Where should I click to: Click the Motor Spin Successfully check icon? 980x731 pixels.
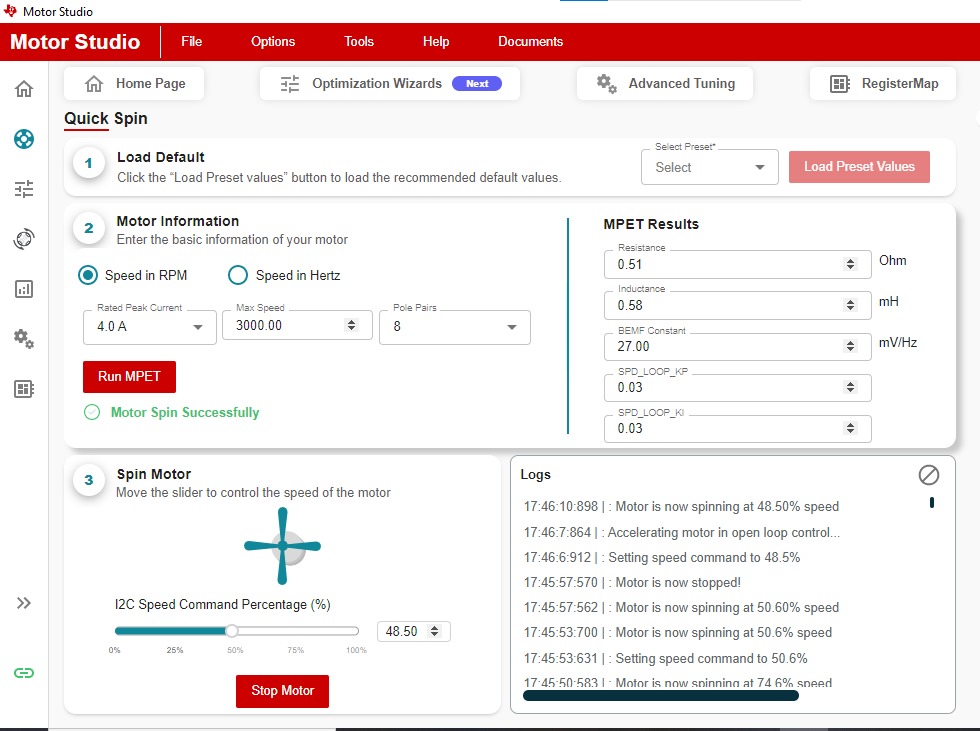92,412
